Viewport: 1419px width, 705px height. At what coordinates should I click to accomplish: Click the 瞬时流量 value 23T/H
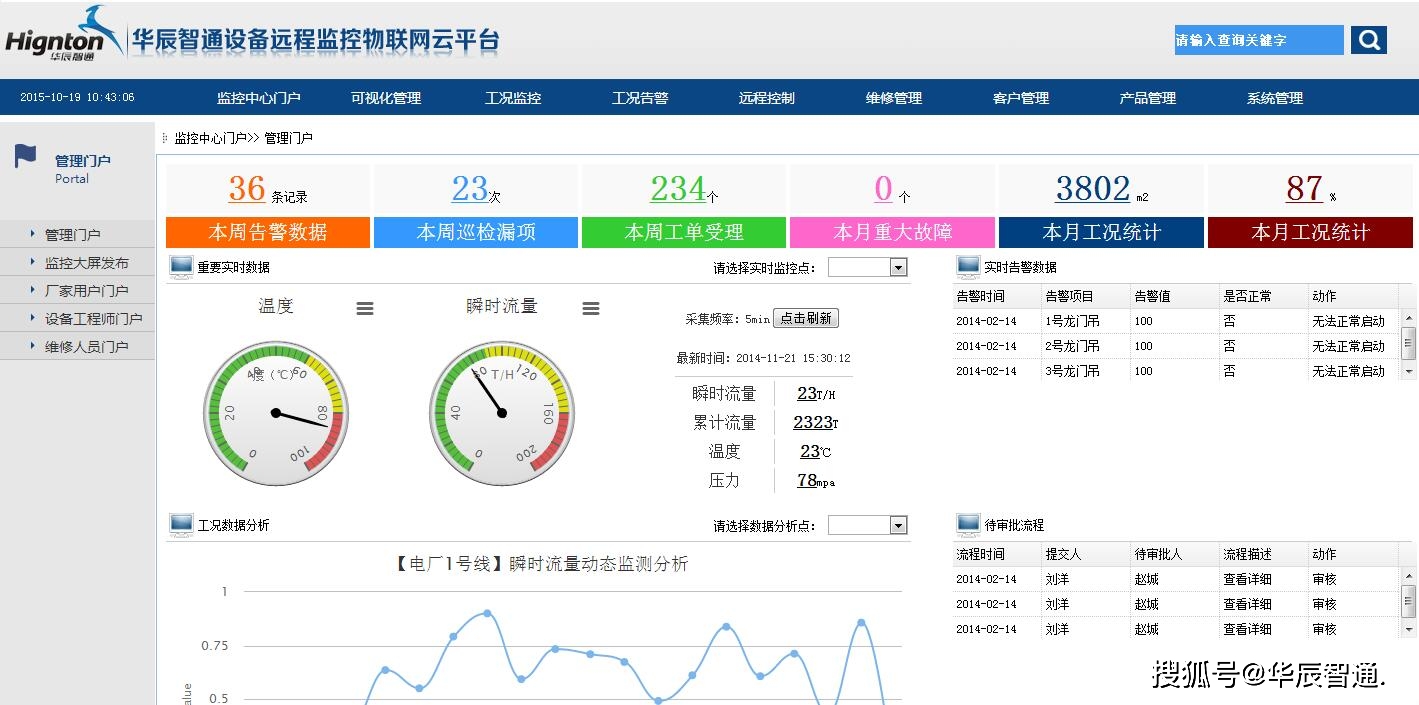[816, 394]
